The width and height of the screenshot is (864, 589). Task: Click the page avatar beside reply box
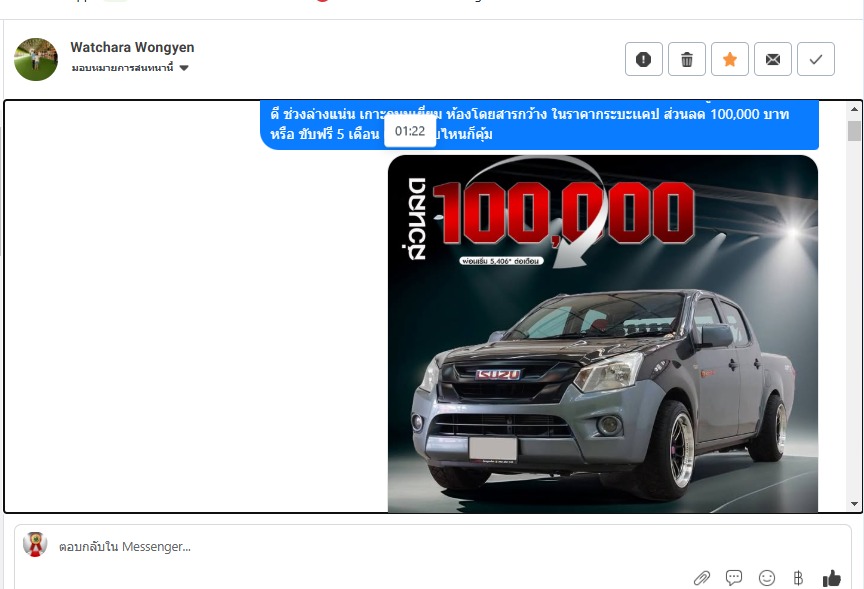click(x=35, y=544)
